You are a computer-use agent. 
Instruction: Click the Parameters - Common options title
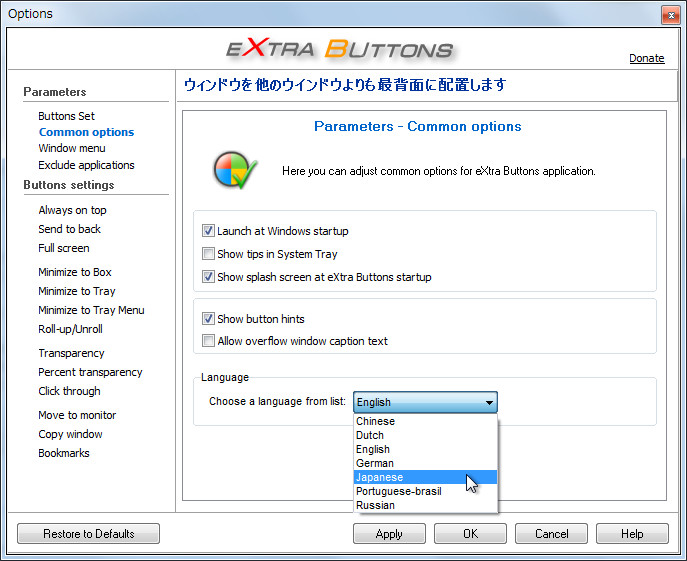click(x=418, y=126)
